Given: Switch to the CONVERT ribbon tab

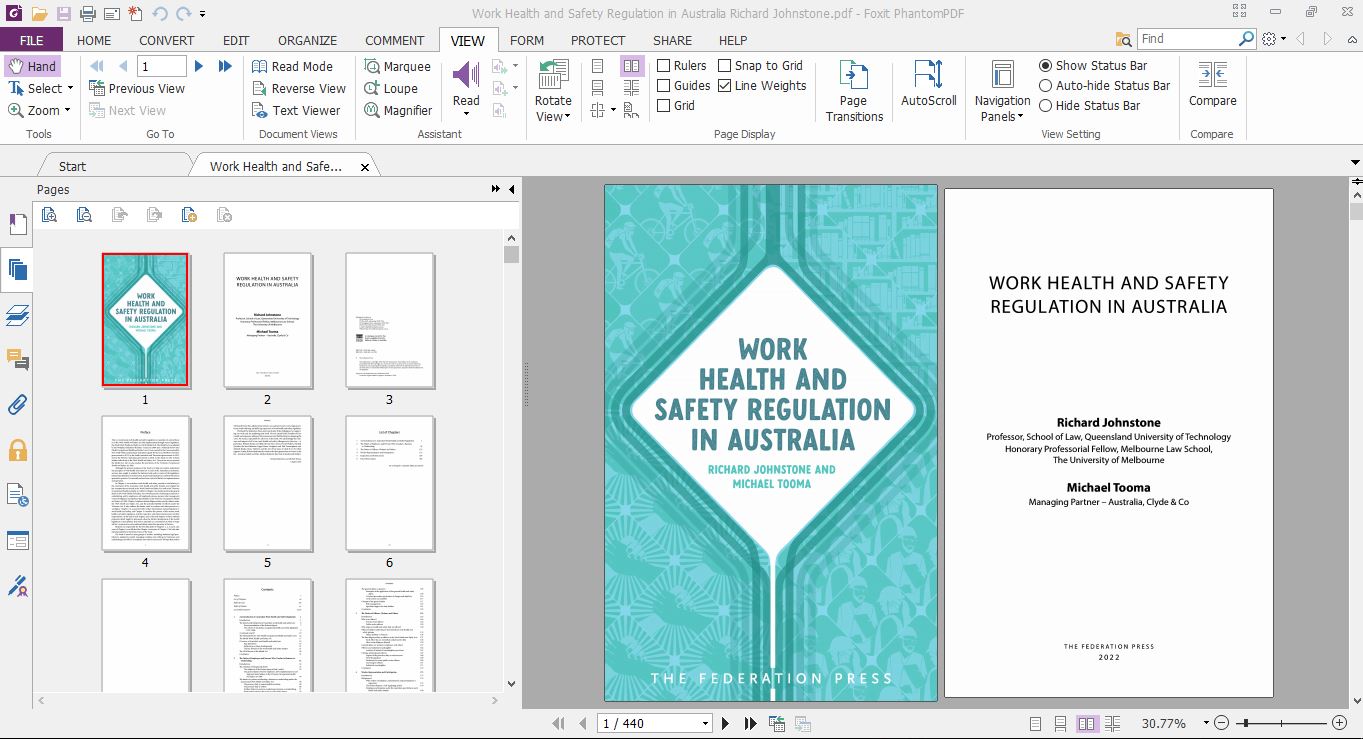Looking at the screenshot, I should click(x=166, y=40).
